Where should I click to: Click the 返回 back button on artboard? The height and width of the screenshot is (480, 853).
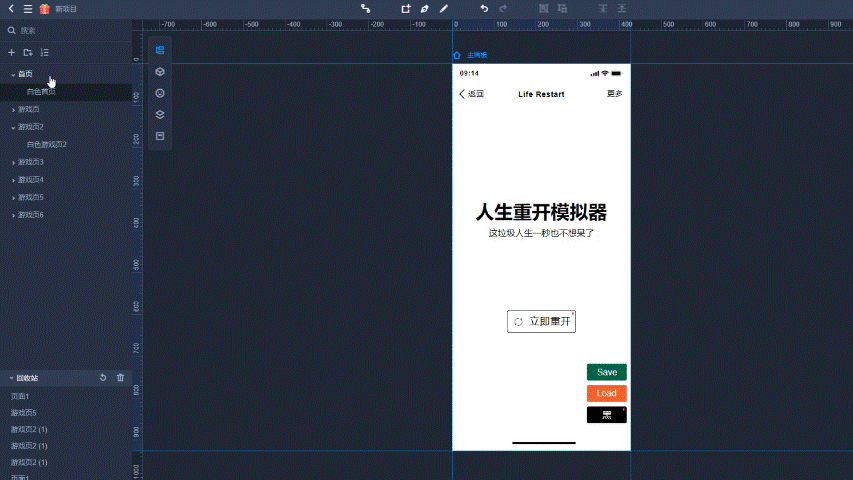(x=472, y=94)
